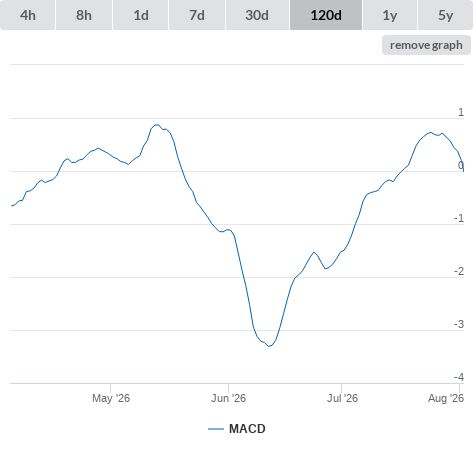Switch to the 8h time range
The image size is (474, 455).
pos(84,15)
